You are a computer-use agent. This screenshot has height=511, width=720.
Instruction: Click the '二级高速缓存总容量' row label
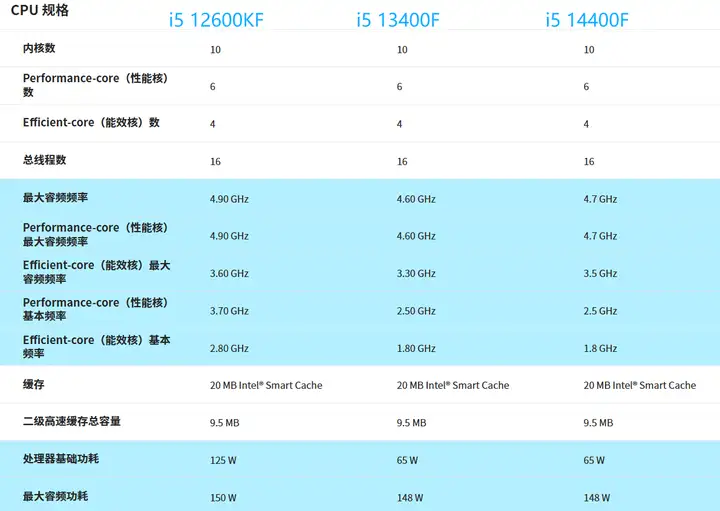pos(72,421)
